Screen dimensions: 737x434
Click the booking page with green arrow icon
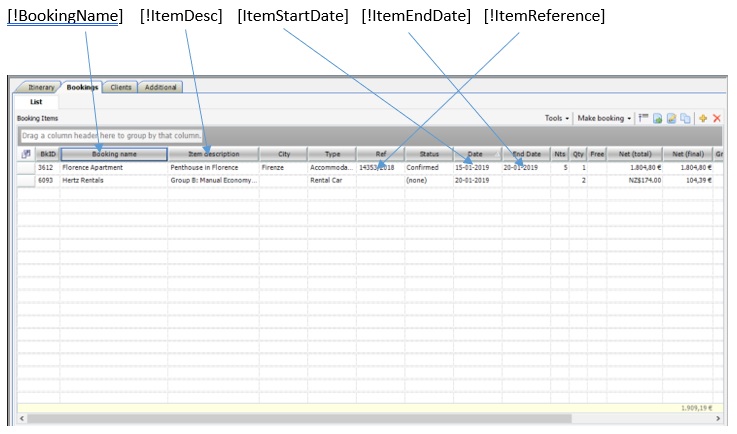click(658, 118)
